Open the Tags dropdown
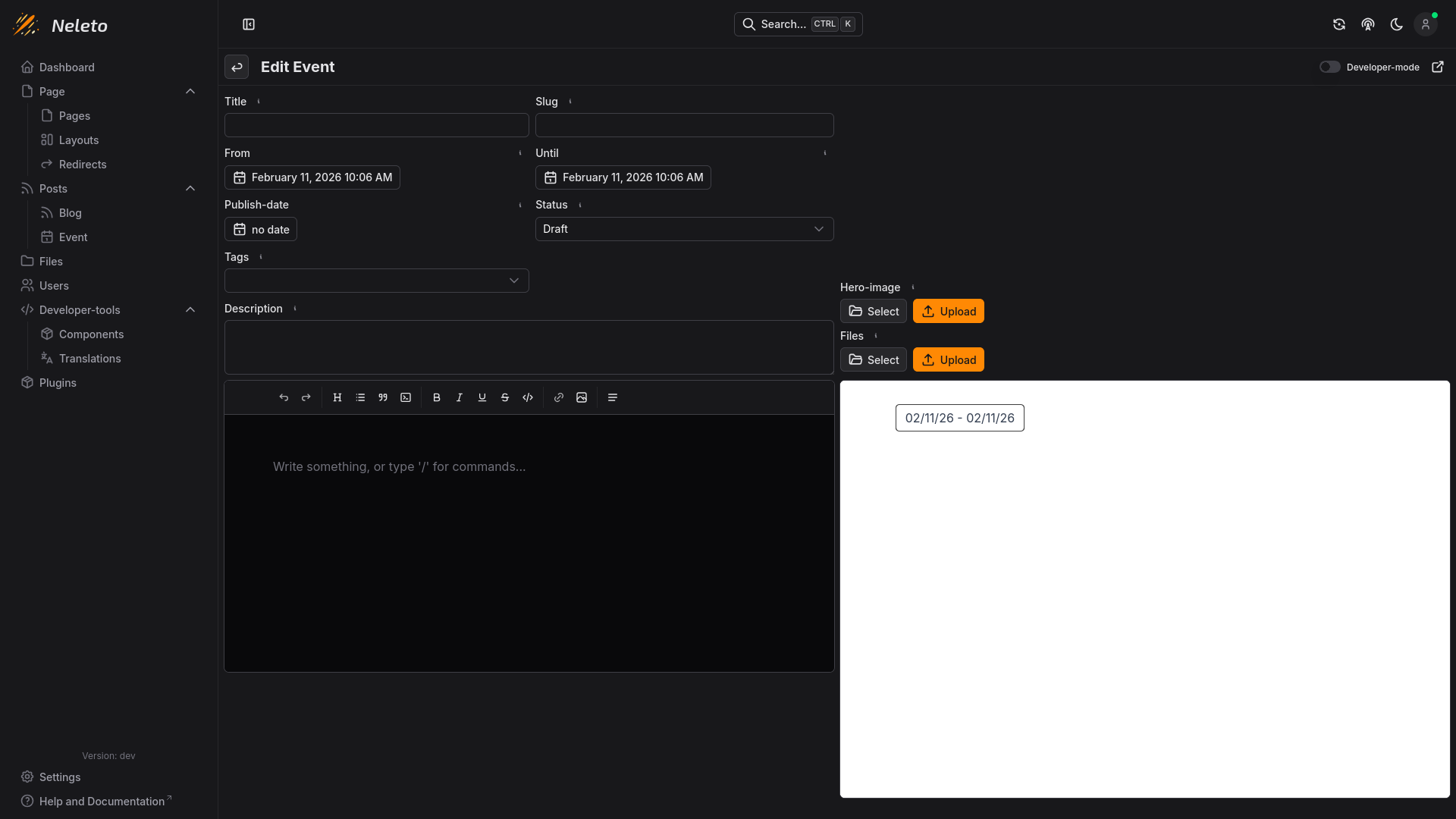Image resolution: width=1456 pixels, height=819 pixels. click(376, 281)
